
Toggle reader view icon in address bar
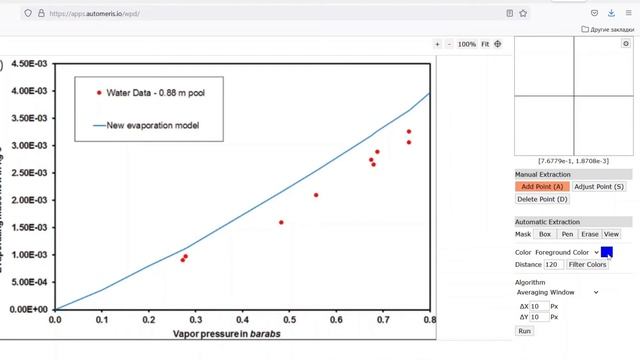click(x=509, y=13)
